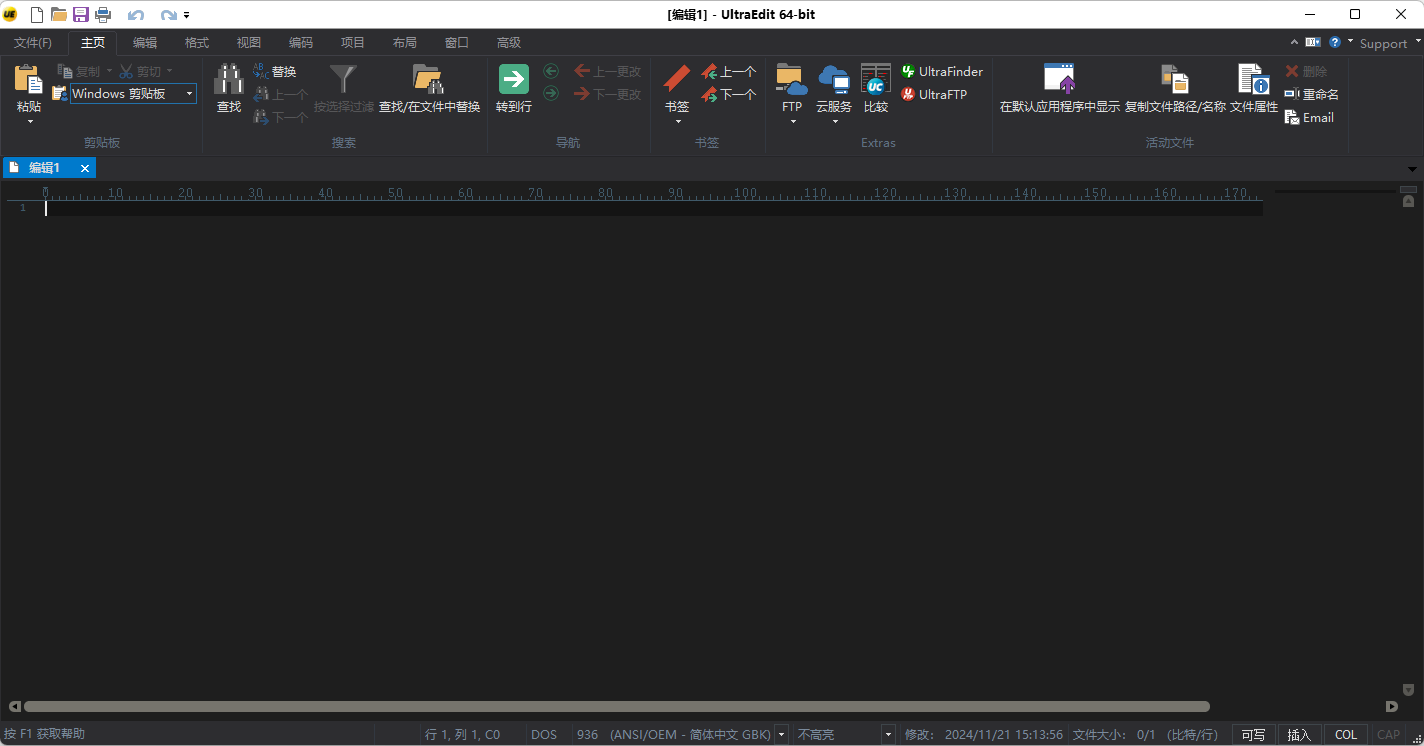
Task: Switch to the 窗口 ribbon tab
Action: (457, 43)
